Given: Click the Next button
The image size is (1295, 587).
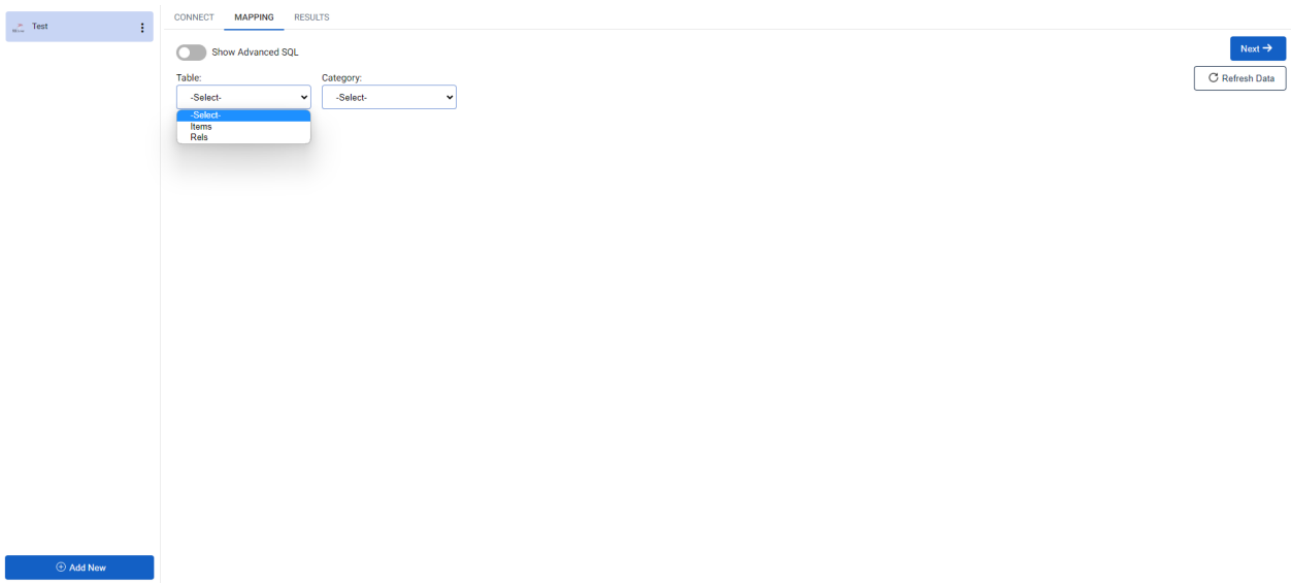Looking at the screenshot, I should click(1257, 48).
